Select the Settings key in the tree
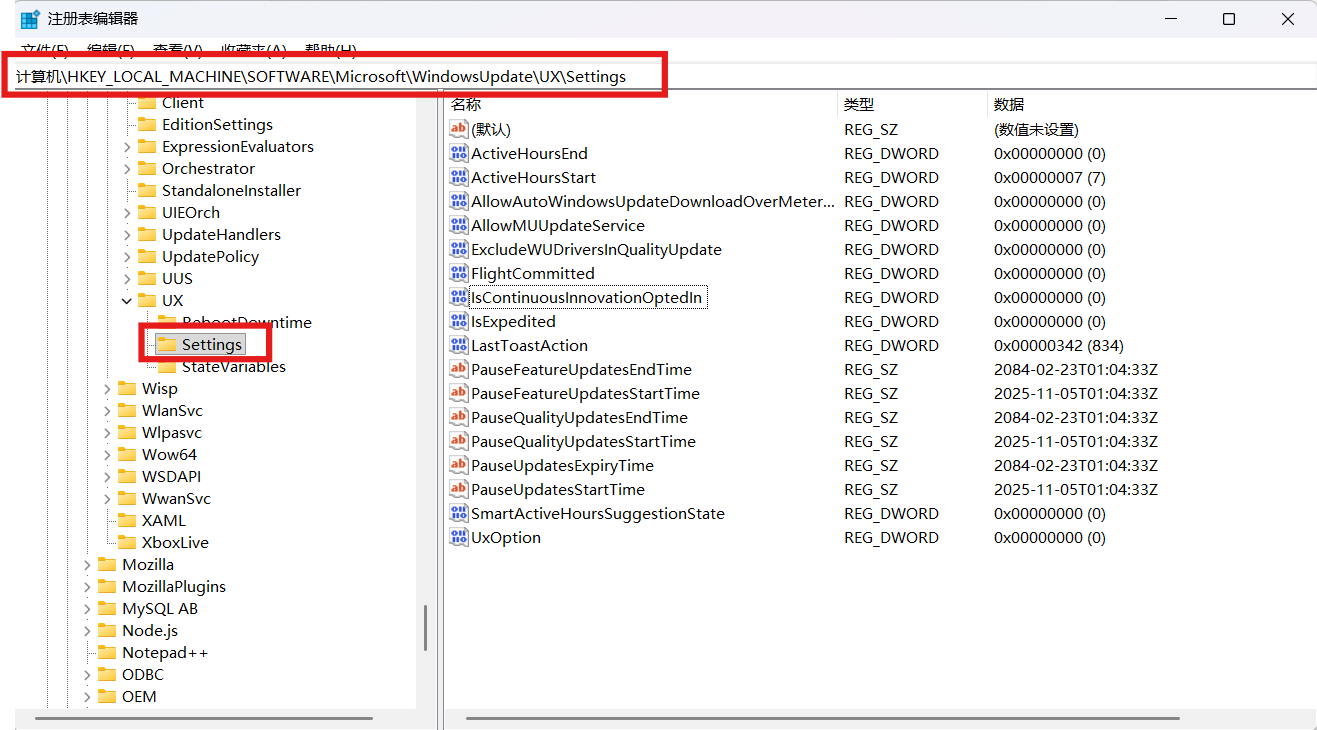The image size is (1317, 730). [212, 344]
